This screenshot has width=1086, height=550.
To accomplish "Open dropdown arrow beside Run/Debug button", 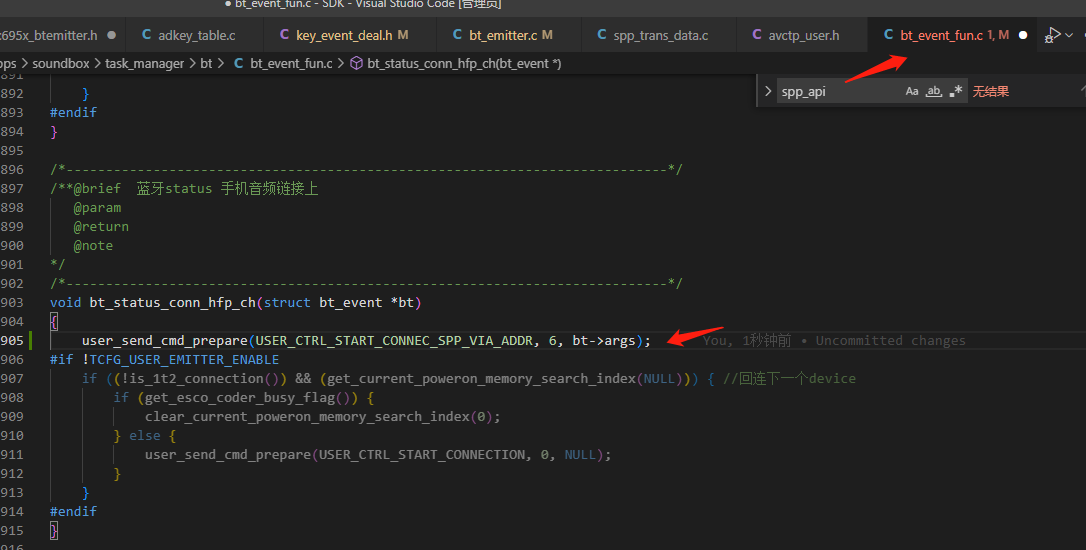I will click(x=1070, y=35).
